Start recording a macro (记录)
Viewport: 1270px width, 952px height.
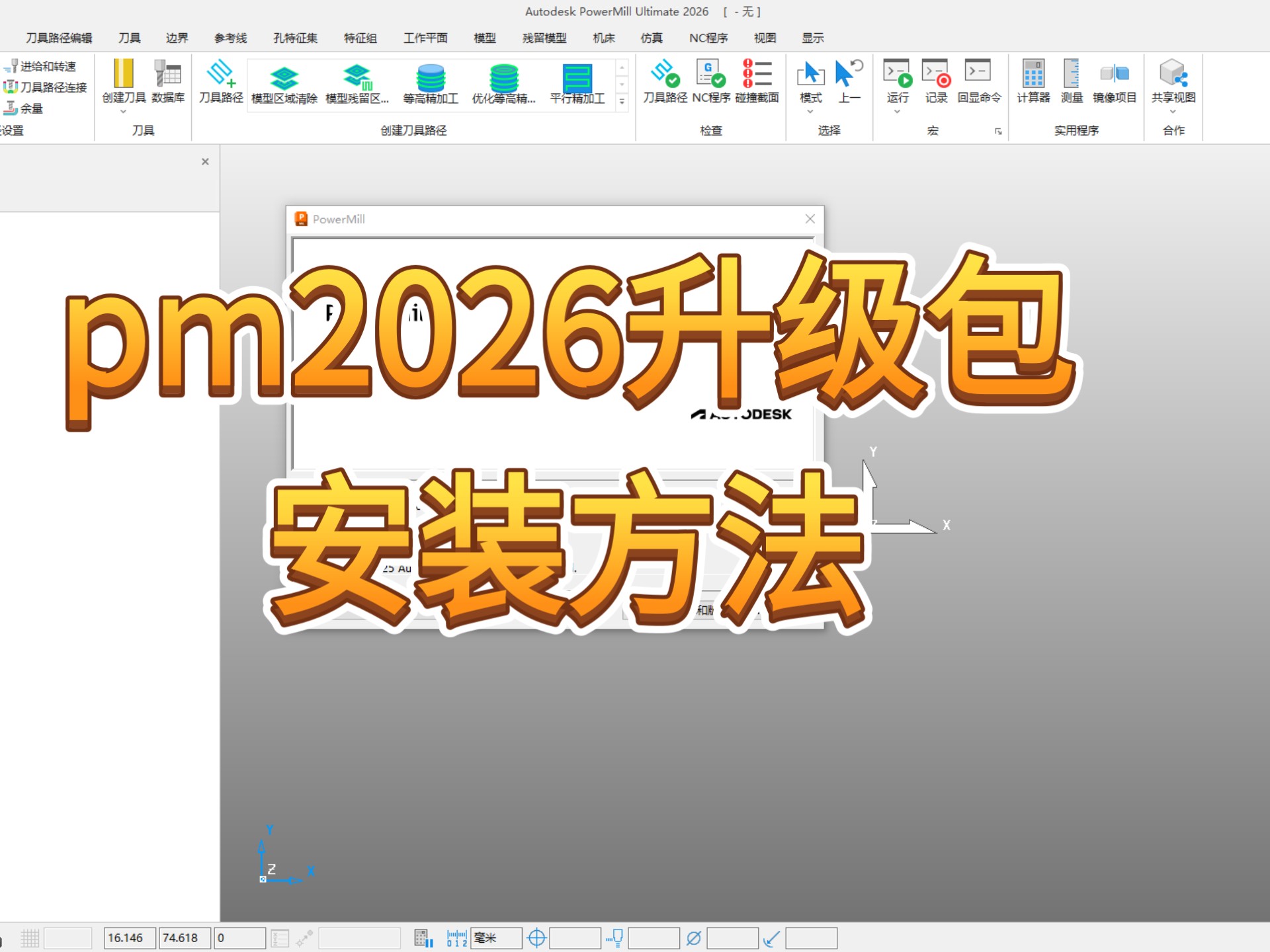936,81
